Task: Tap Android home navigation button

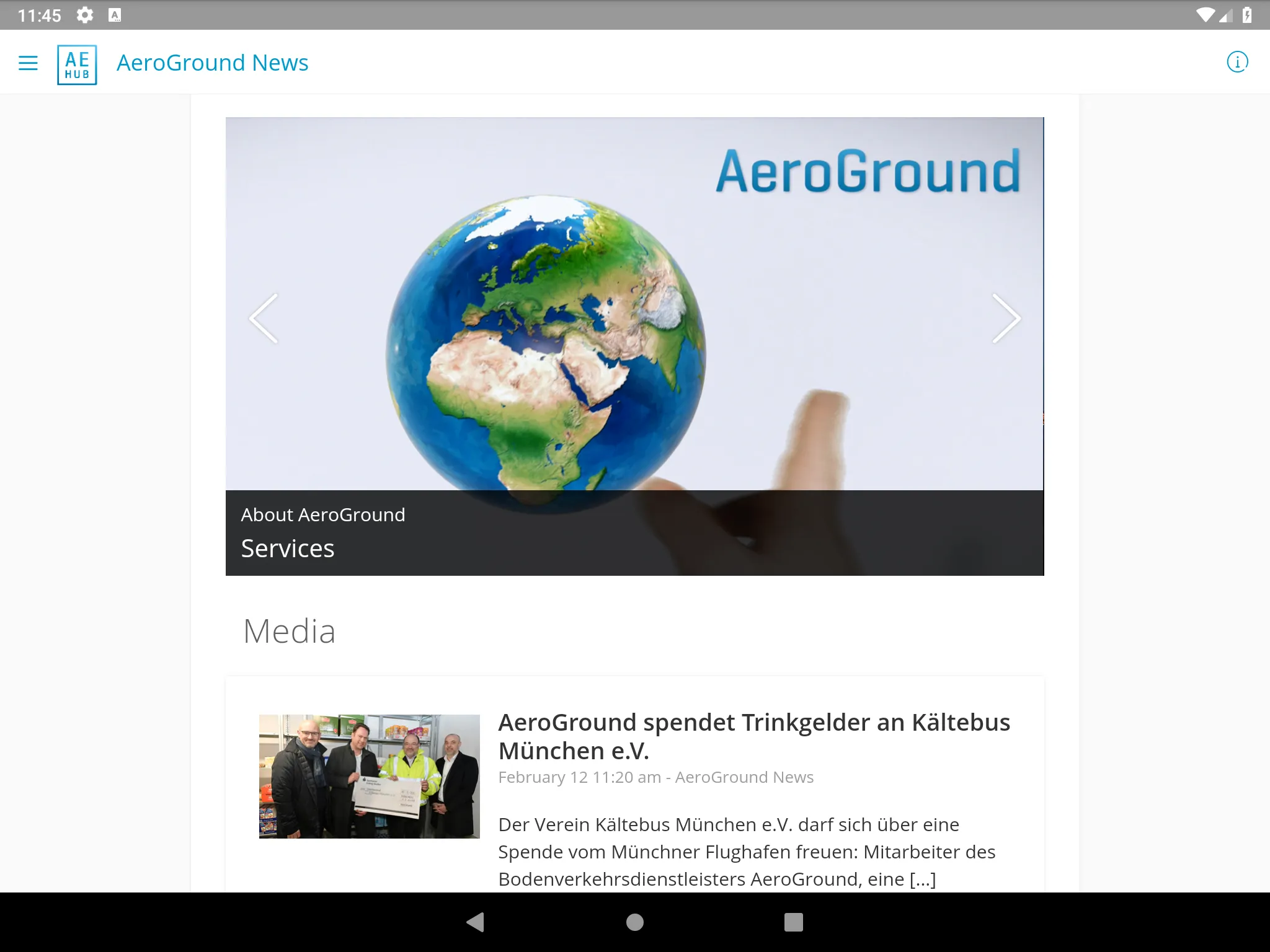Action: [x=635, y=922]
